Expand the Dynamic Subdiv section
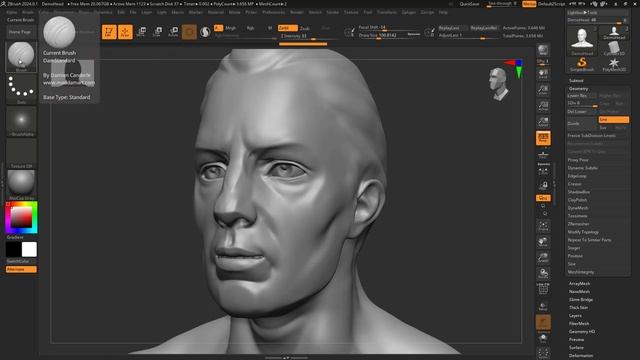640x360 pixels. tap(582, 168)
